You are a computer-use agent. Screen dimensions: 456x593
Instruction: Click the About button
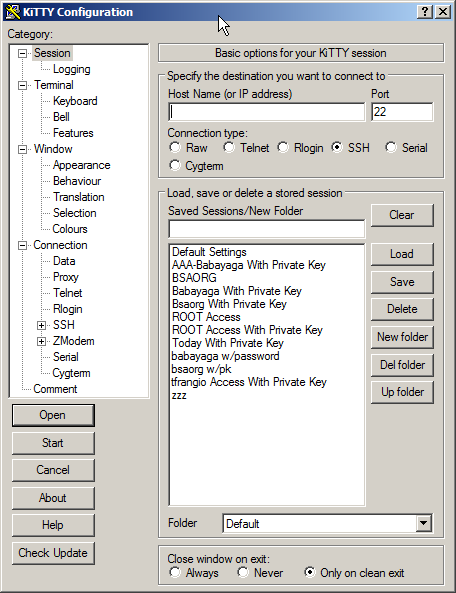tap(53, 498)
